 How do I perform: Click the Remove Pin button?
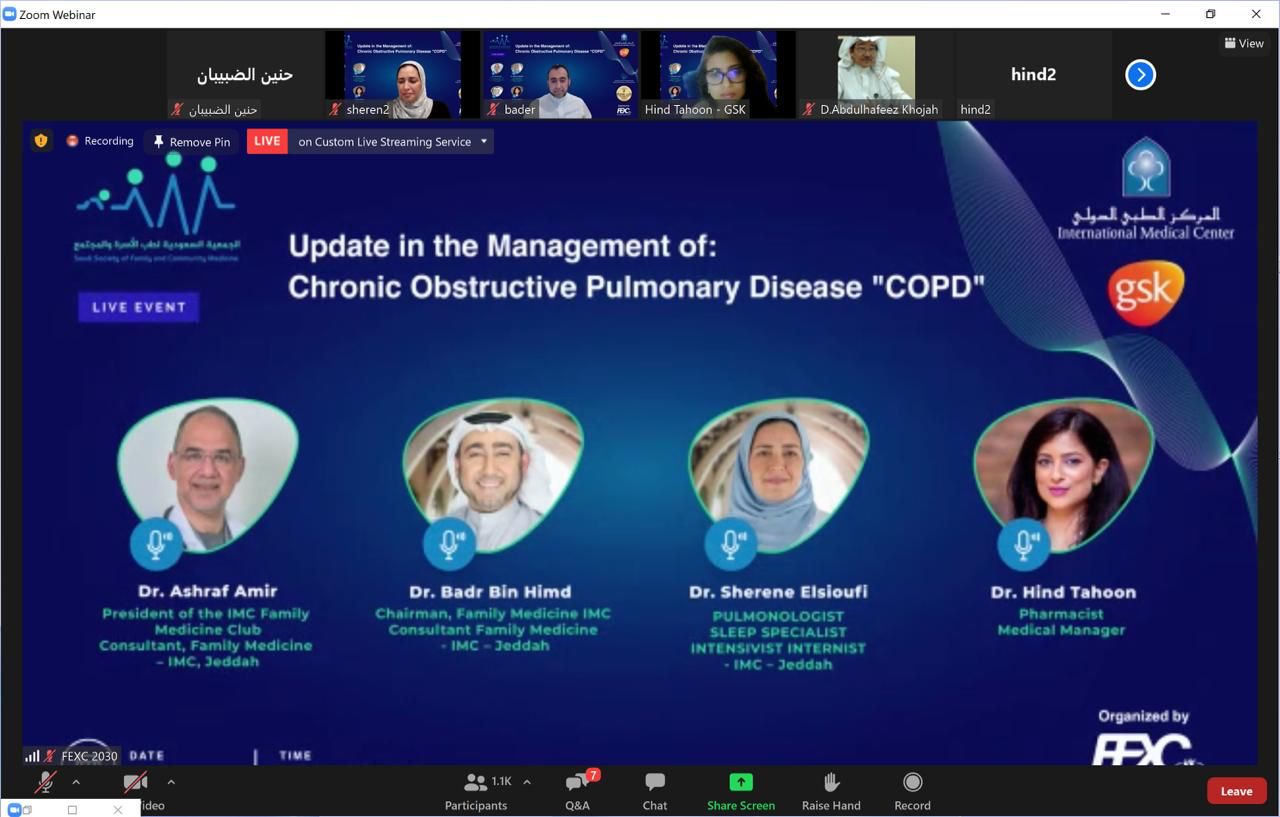point(191,142)
